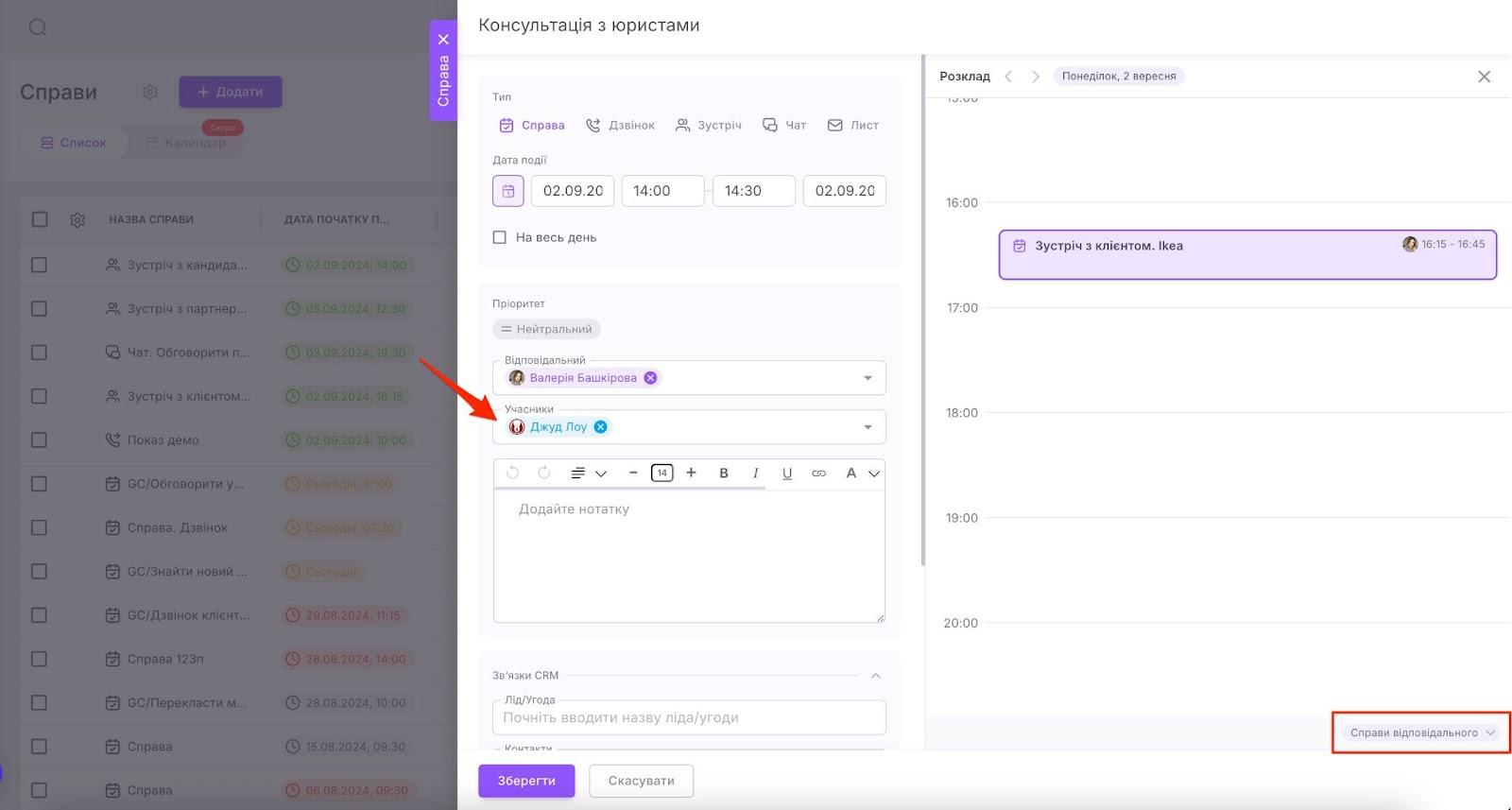Select the Справа. Дзвінок row checkbox
The width and height of the screenshot is (1512, 810).
[x=39, y=527]
